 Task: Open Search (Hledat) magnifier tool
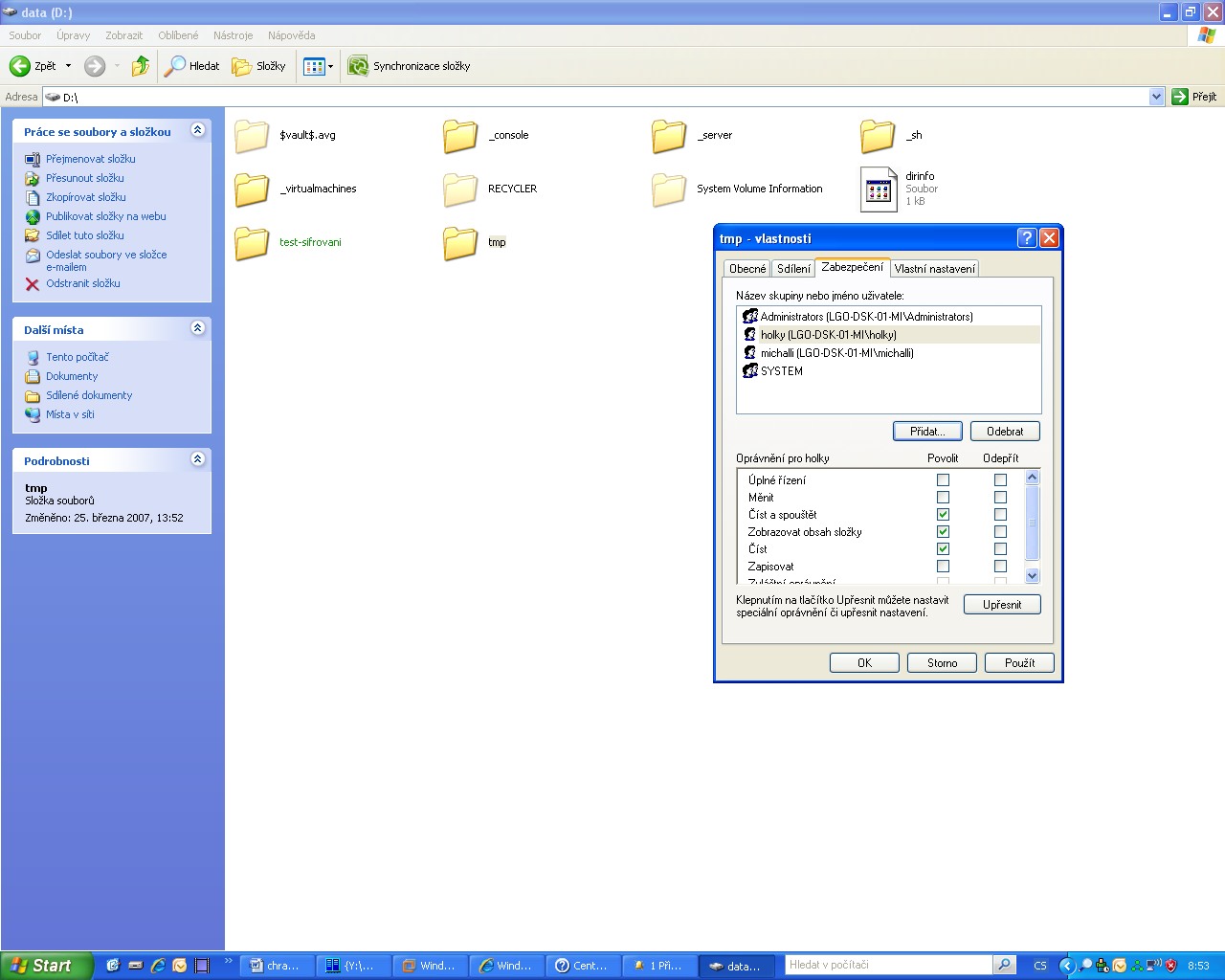point(175,66)
